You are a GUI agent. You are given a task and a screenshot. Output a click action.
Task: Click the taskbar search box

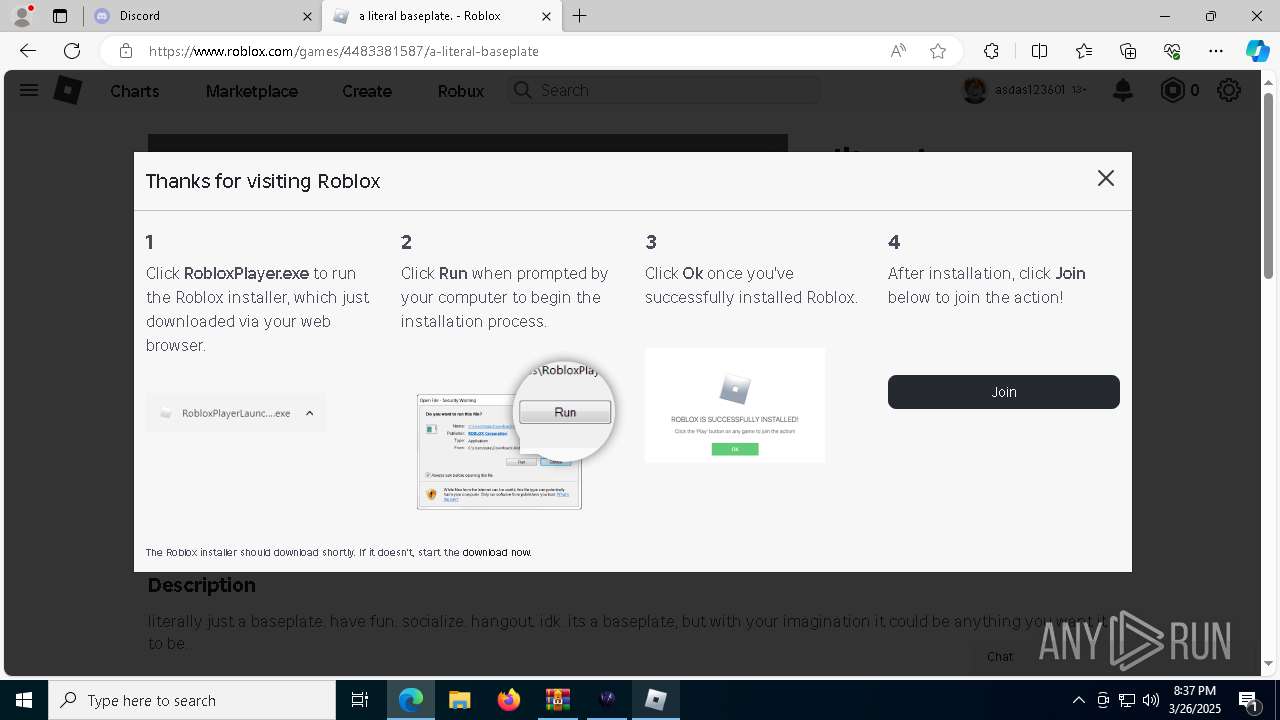(x=192, y=700)
